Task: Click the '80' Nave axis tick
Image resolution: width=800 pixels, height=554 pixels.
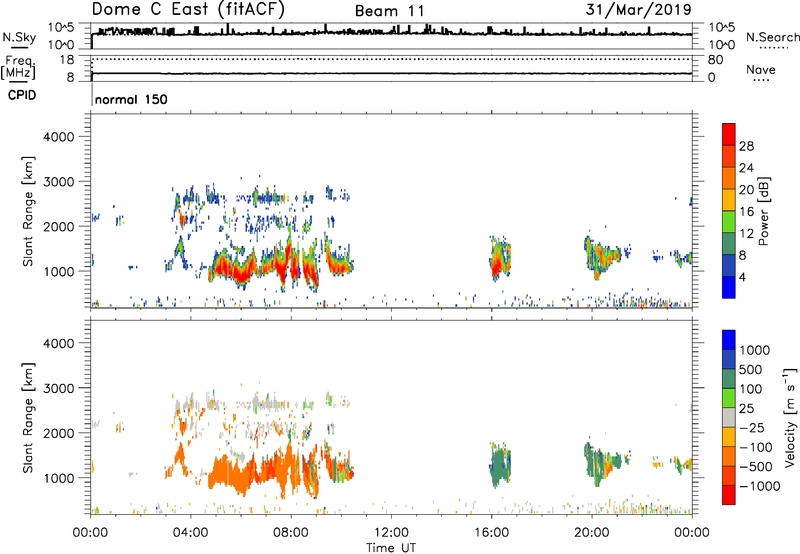Action: click(x=715, y=60)
